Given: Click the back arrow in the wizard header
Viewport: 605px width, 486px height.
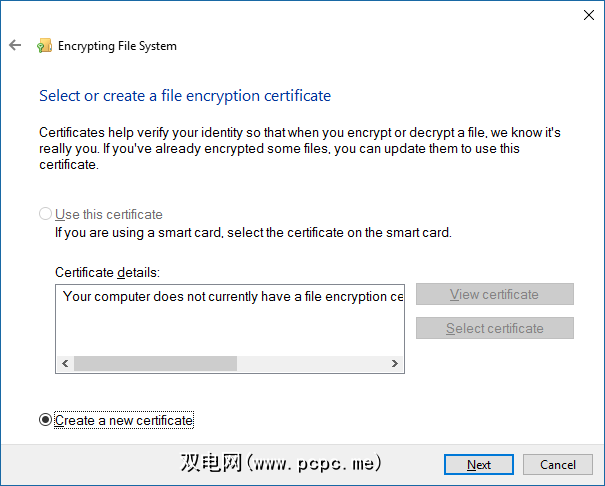Looking at the screenshot, I should pyautogui.click(x=15, y=46).
